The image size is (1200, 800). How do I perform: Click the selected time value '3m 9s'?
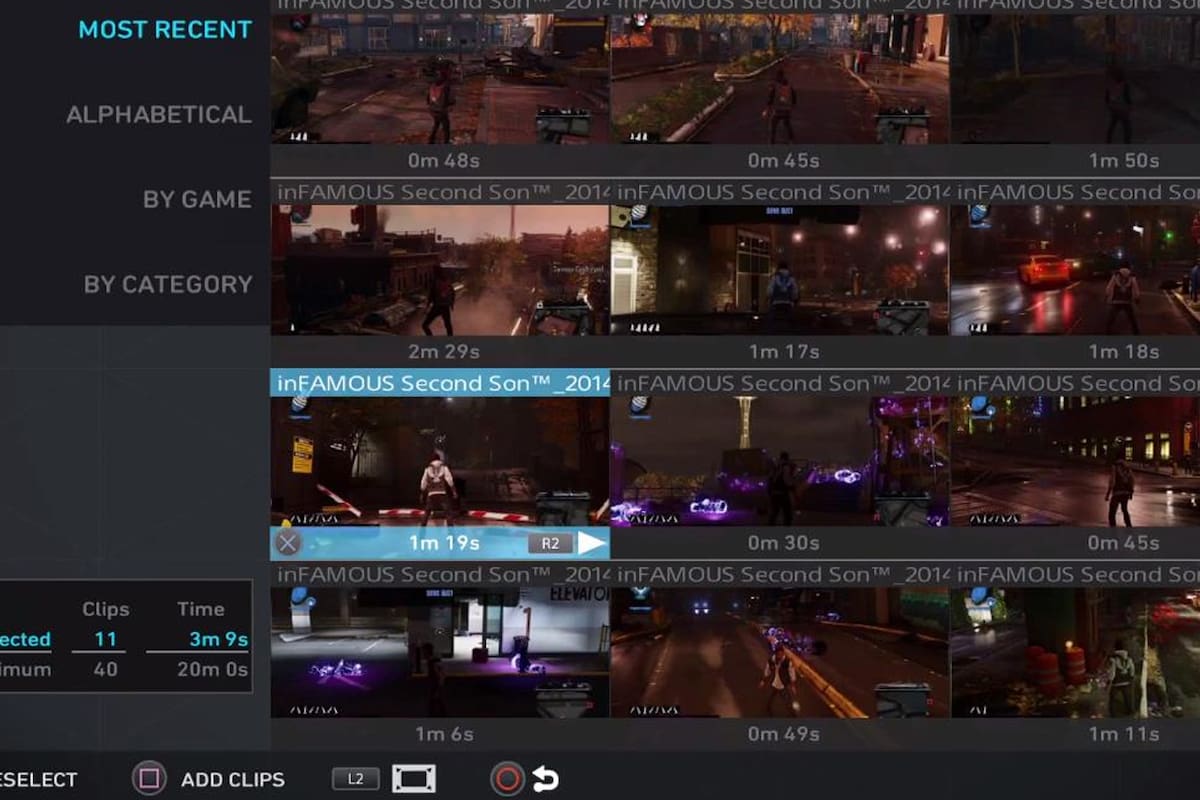click(218, 639)
